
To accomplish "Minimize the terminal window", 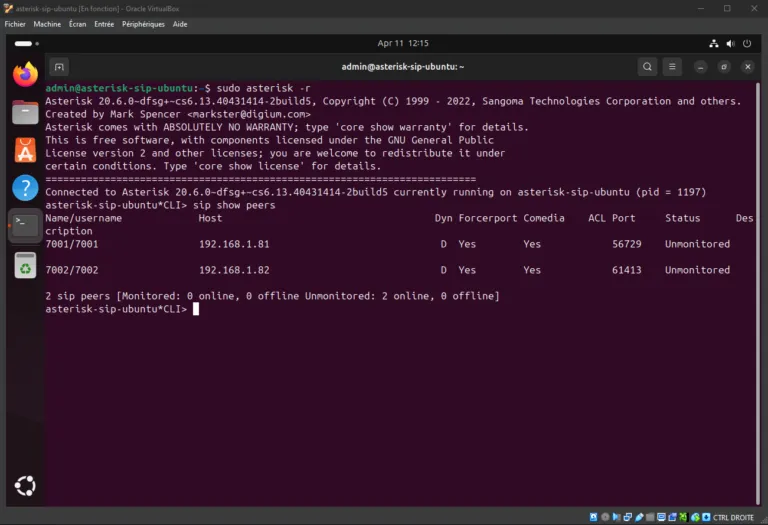I will pos(700,67).
